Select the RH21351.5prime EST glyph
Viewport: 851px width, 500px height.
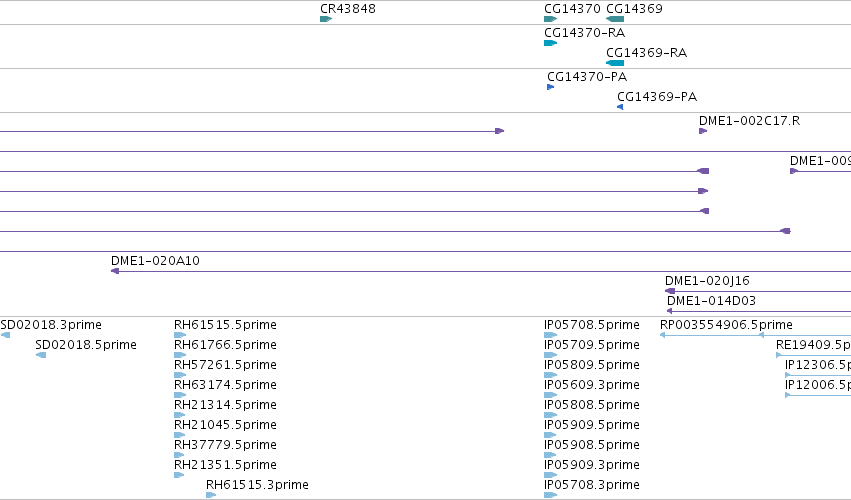[179, 475]
